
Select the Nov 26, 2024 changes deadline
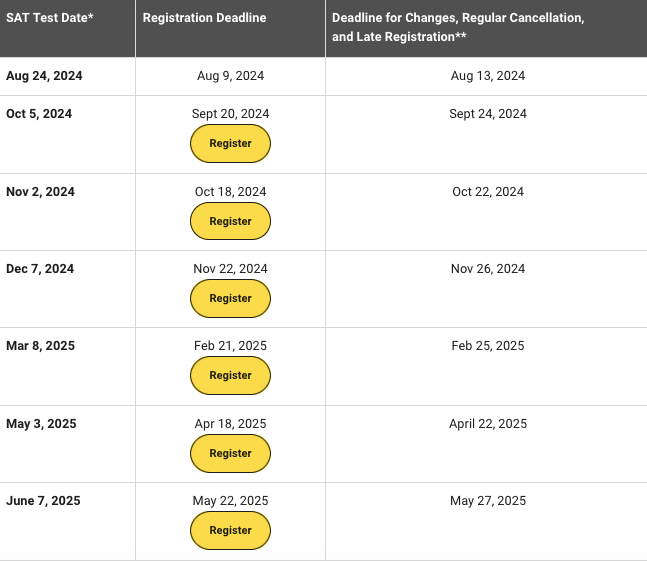[x=487, y=269]
